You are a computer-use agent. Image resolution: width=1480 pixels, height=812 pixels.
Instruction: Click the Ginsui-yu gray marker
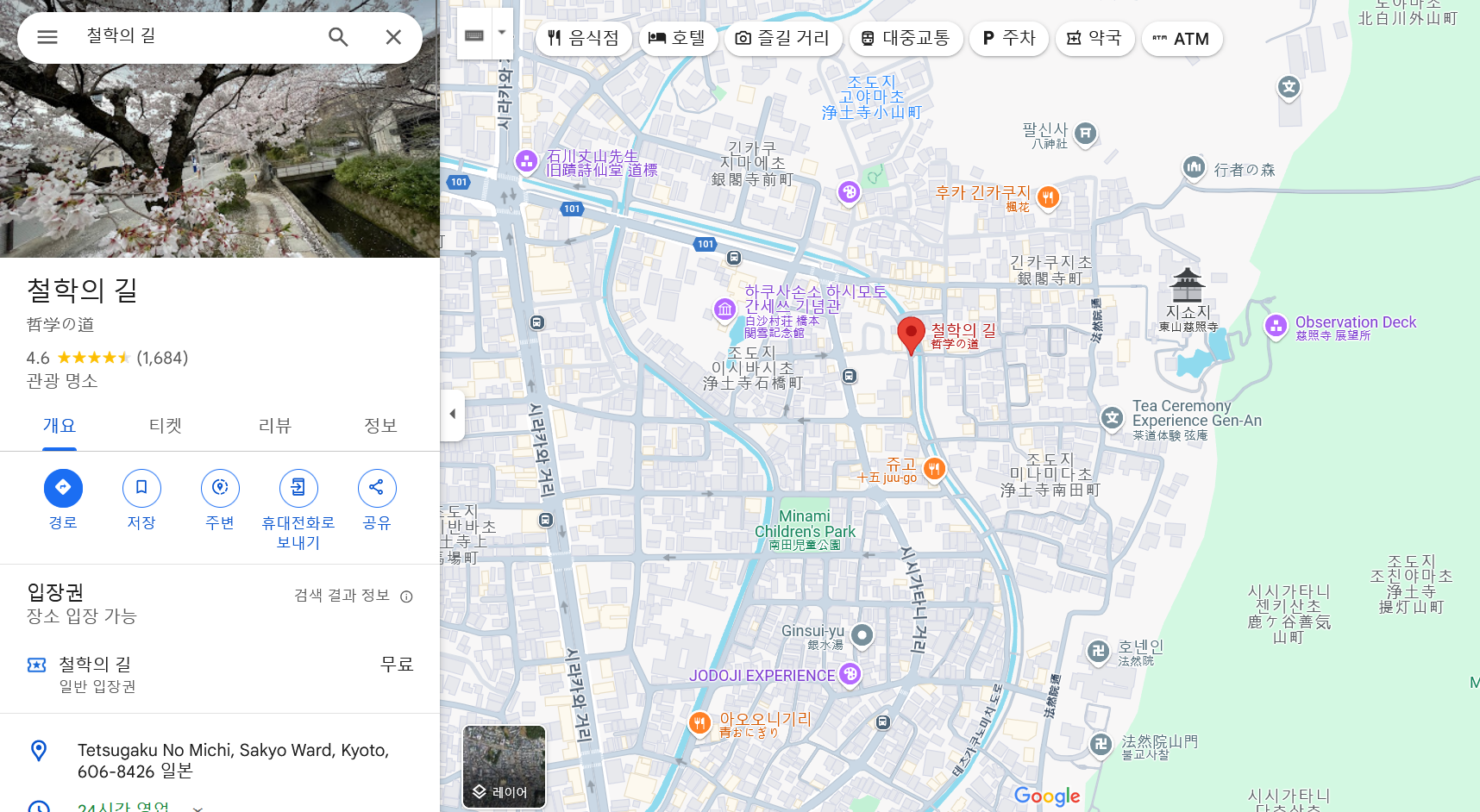point(862,636)
